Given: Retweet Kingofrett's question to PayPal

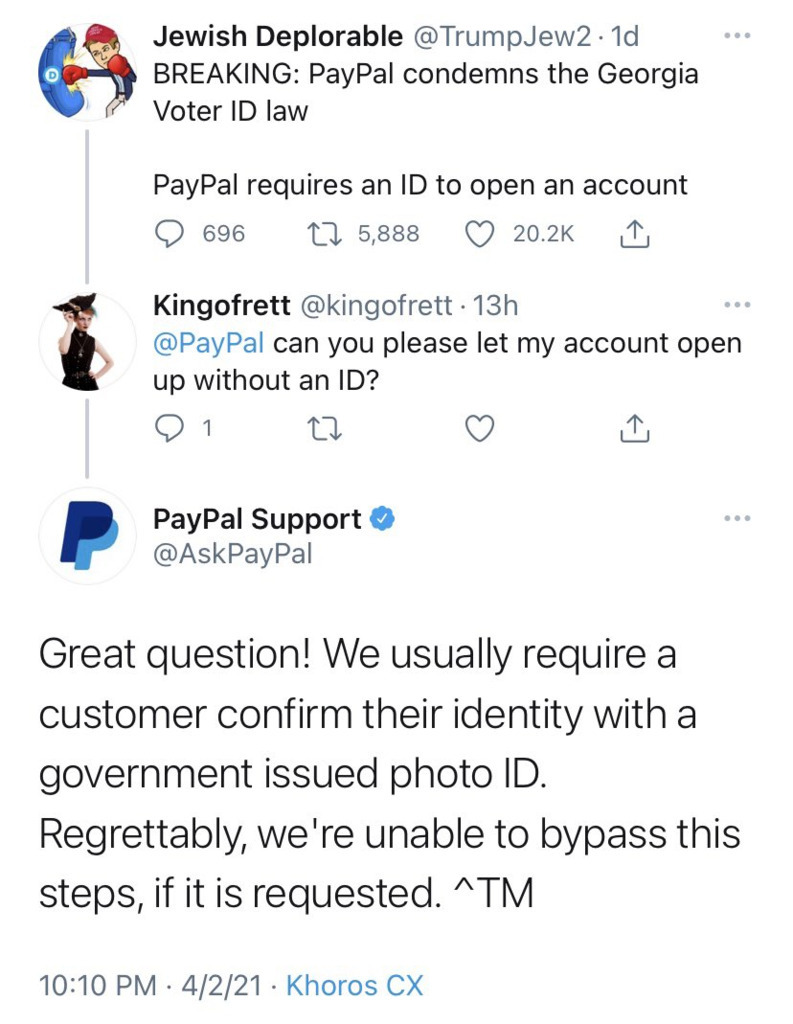Looking at the screenshot, I should [x=325, y=428].
